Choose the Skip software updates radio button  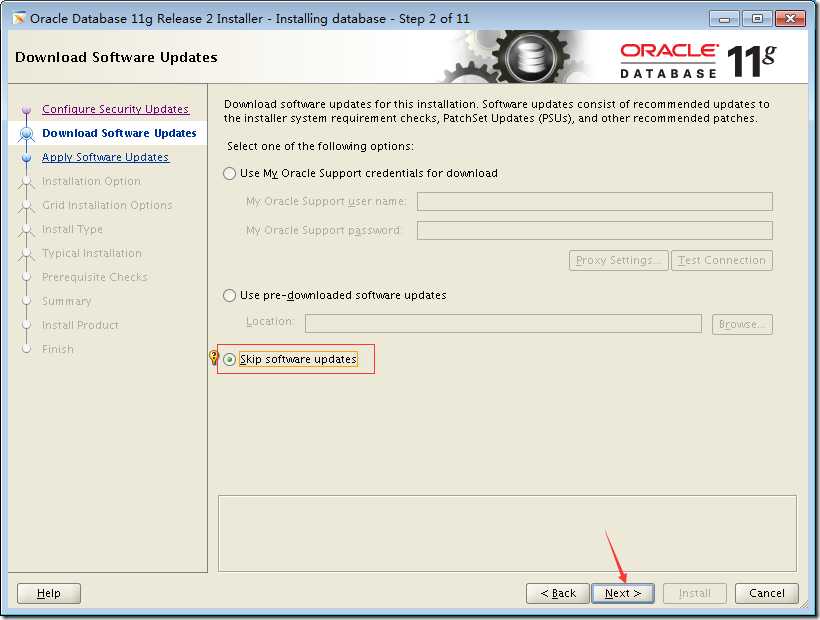229,359
